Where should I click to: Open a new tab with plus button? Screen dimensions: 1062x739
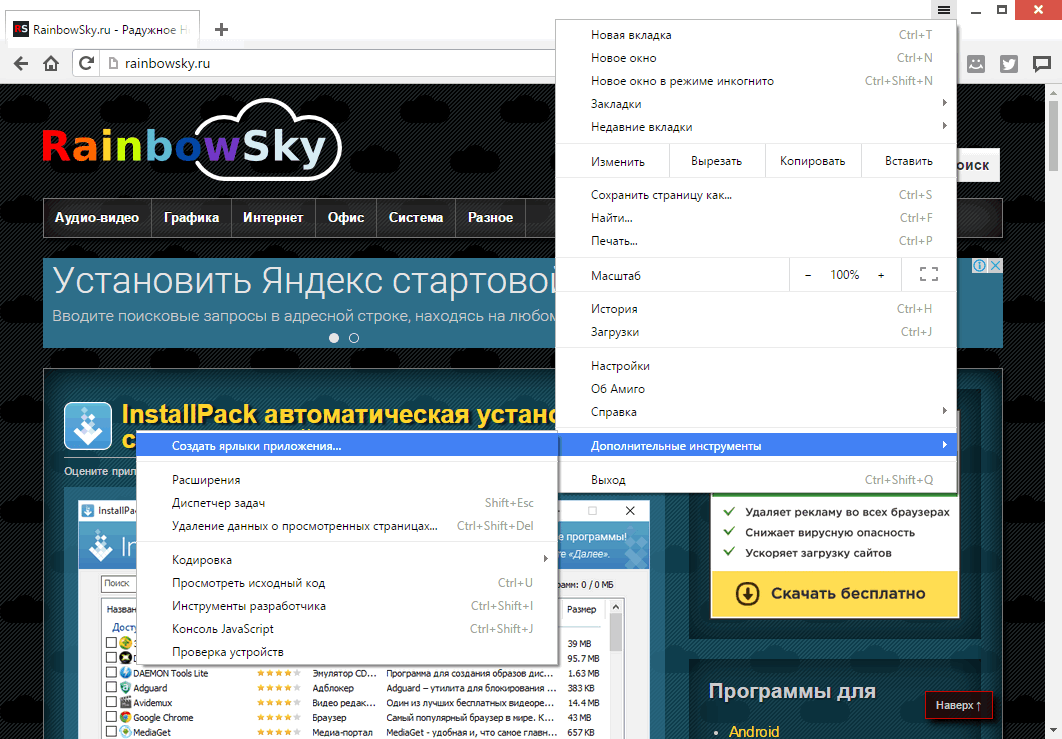coord(221,29)
